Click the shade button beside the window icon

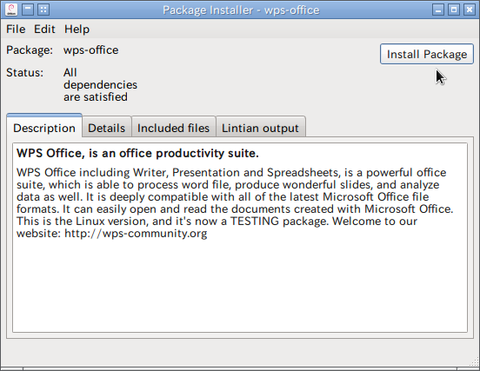(x=28, y=9)
